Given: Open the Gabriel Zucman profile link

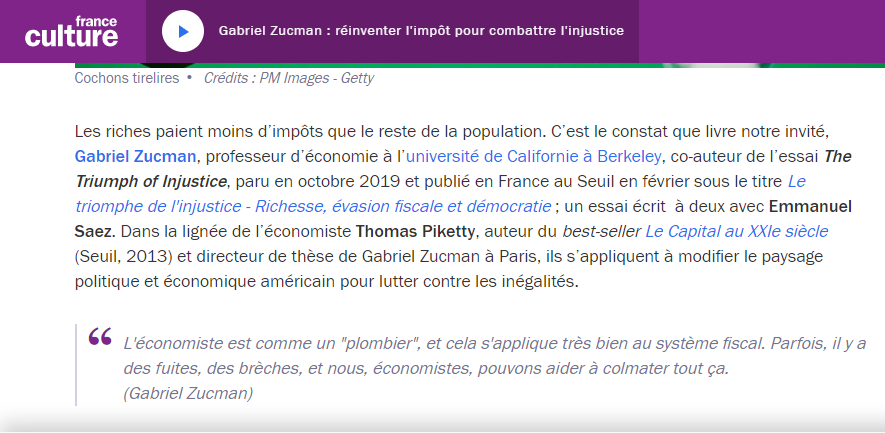Looking at the screenshot, I should click(135, 156).
